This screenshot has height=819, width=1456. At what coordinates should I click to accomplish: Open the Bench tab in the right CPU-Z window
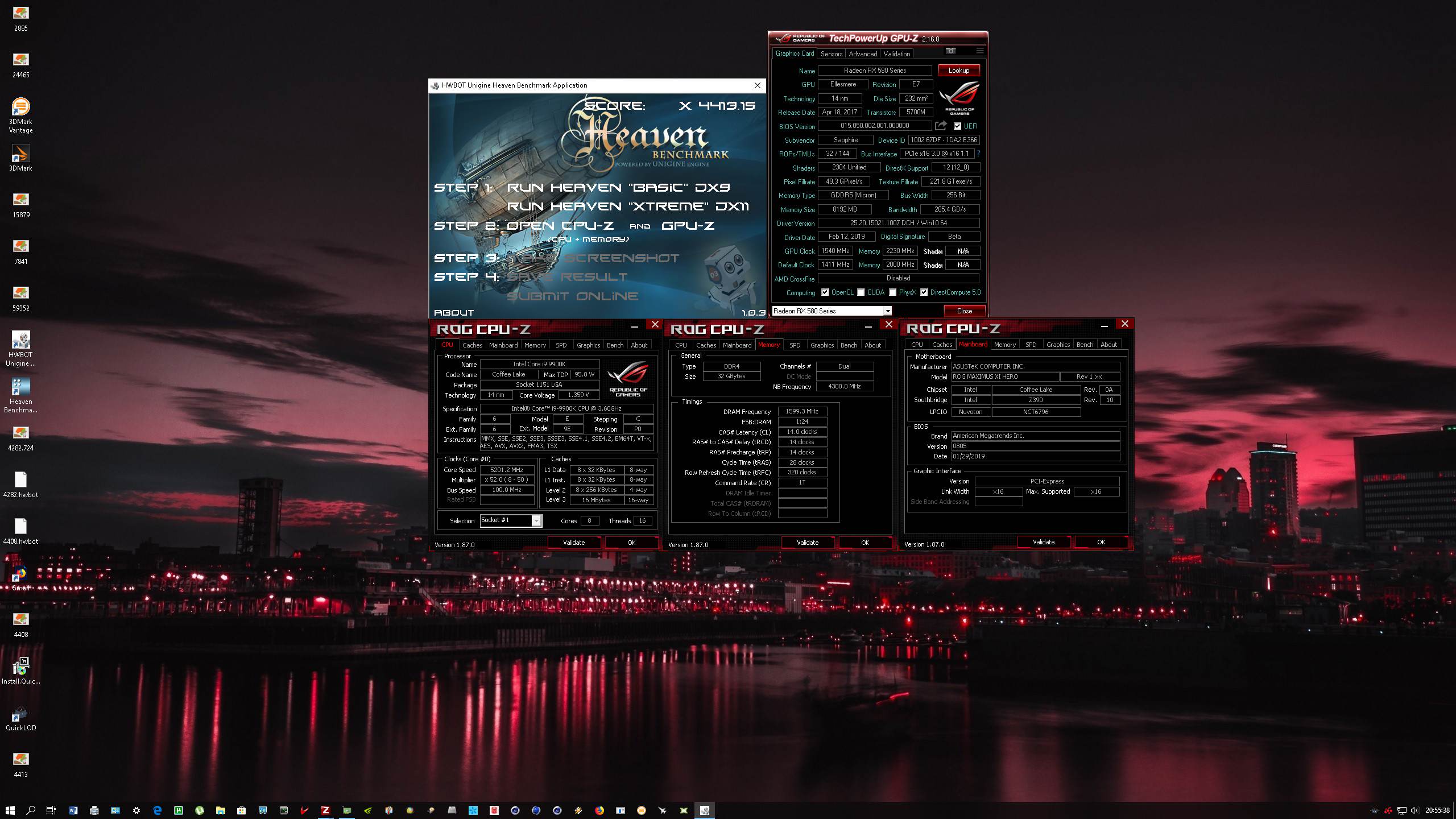pos(1085,345)
